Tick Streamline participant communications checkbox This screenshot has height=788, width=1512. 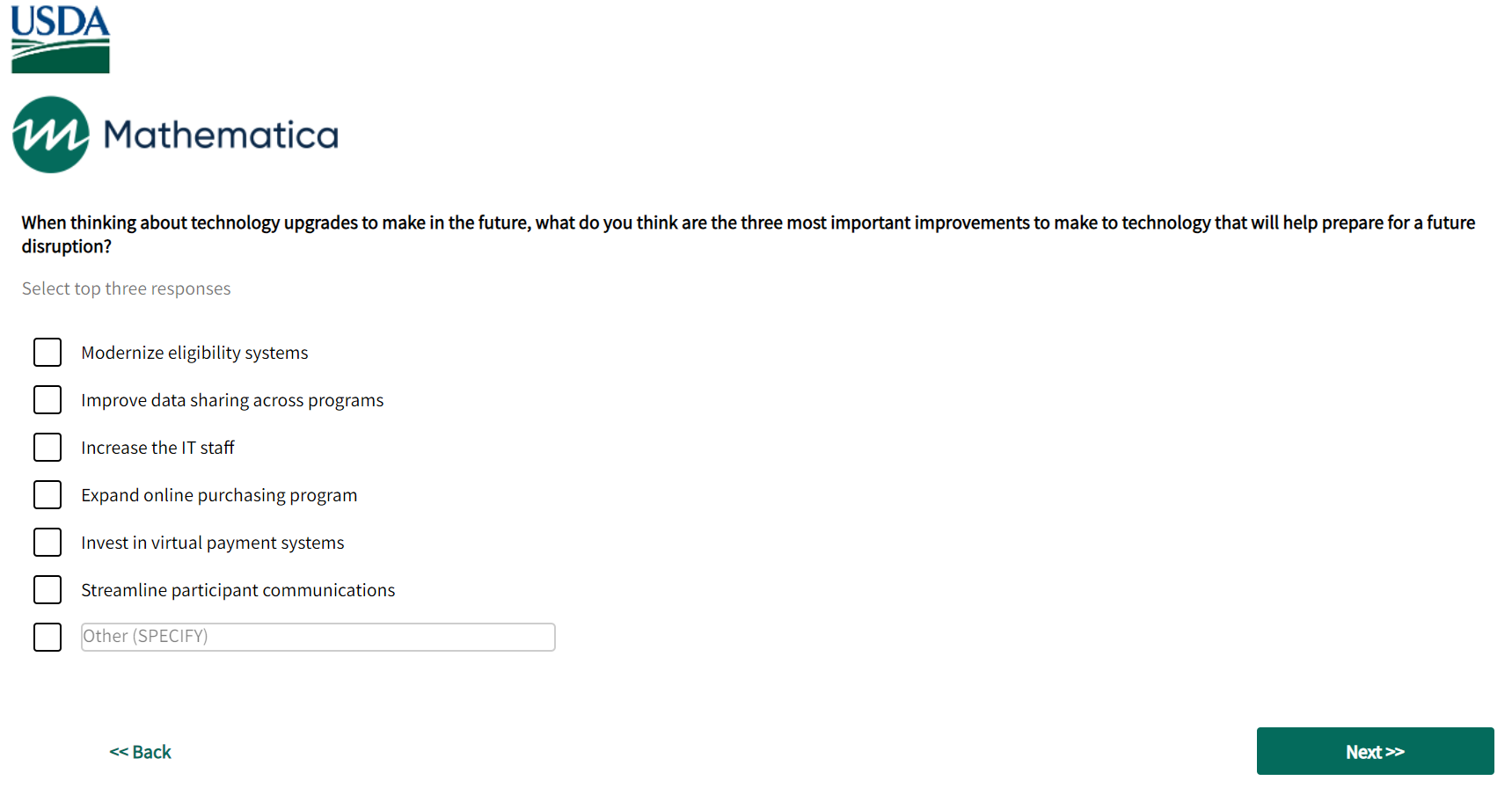[47, 590]
